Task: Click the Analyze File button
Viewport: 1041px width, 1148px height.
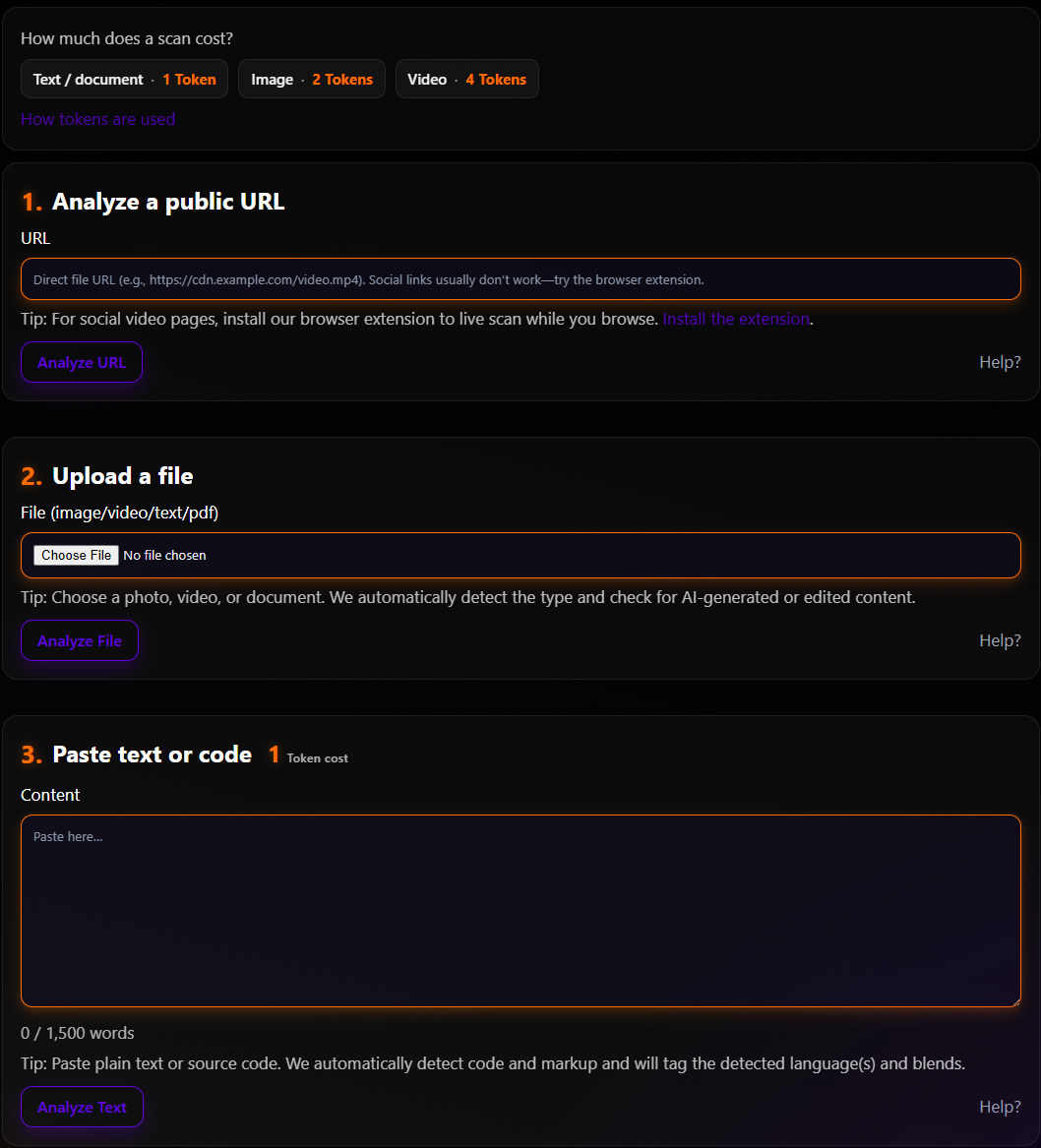Action: click(x=79, y=640)
